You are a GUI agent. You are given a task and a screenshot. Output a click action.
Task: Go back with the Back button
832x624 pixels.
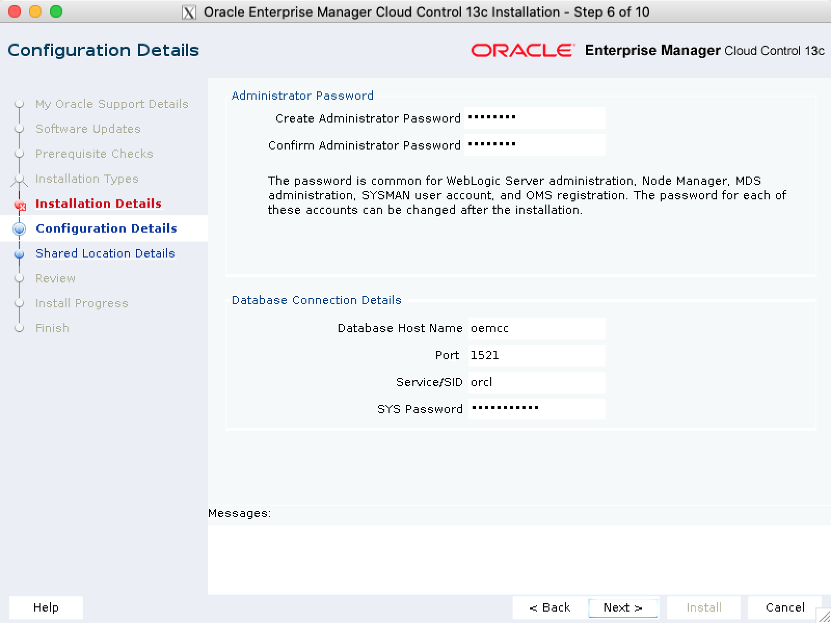550,608
